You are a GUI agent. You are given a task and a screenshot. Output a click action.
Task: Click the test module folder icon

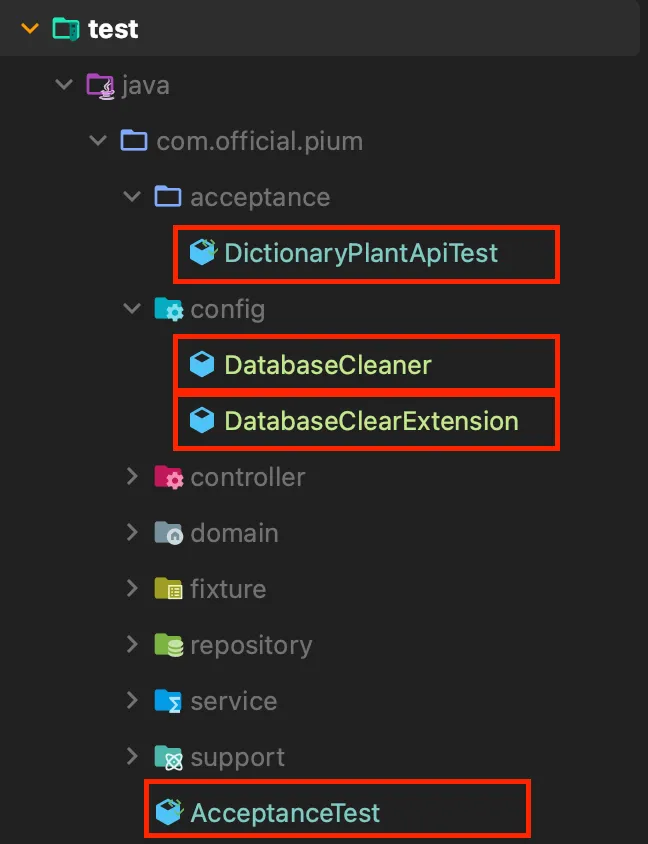[x=66, y=29]
